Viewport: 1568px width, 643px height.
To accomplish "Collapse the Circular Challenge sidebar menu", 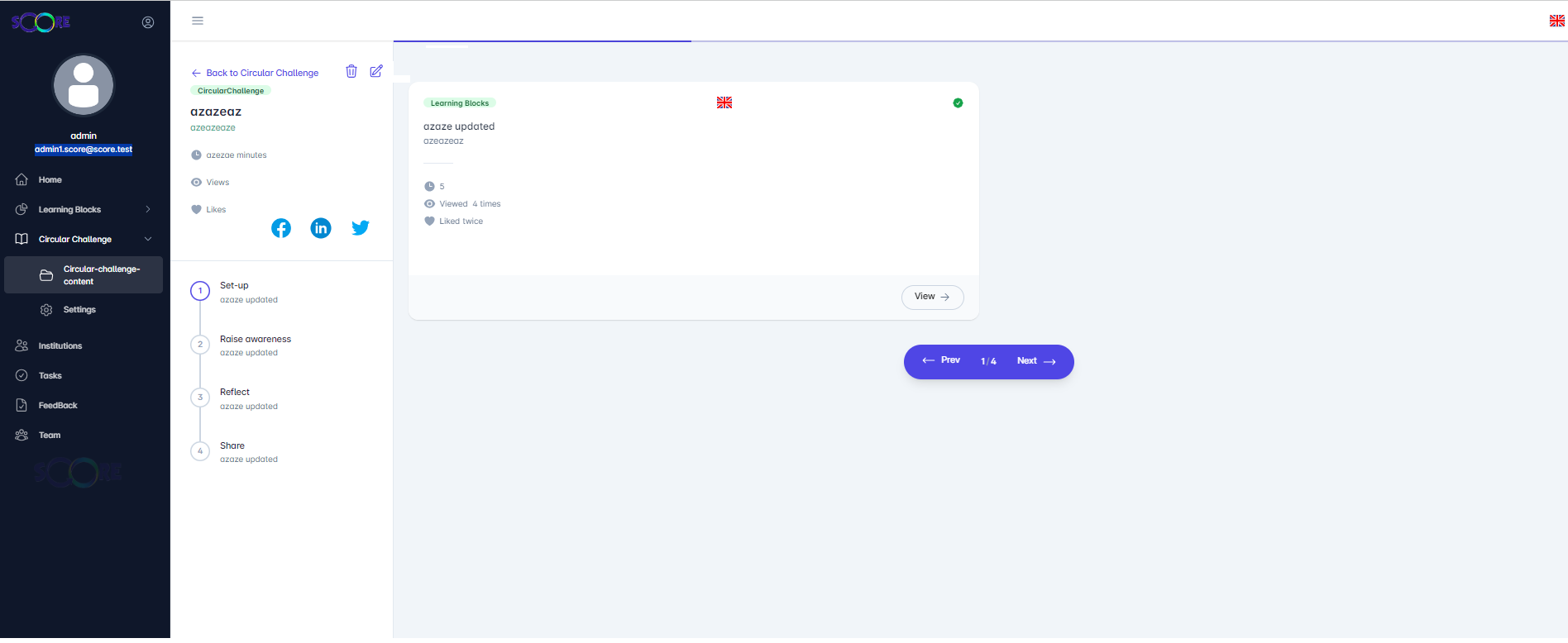I will tap(83, 240).
